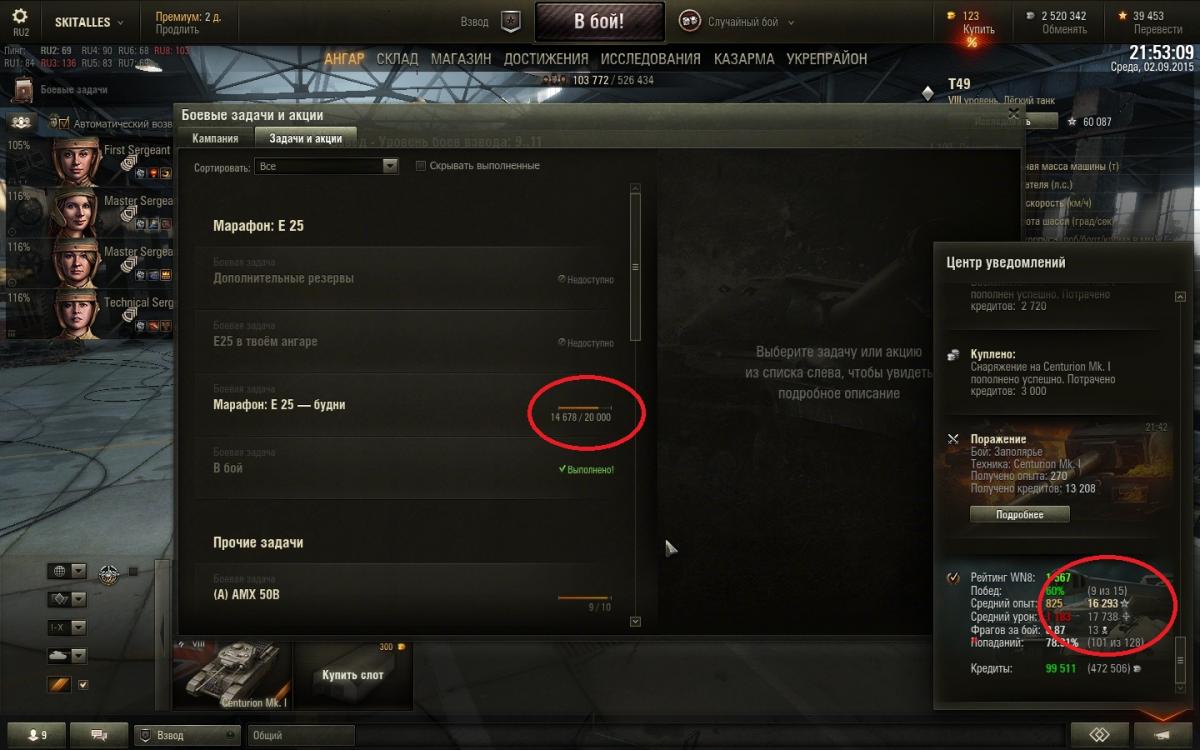Viewport: 1200px width, 750px height.
Task: Switch to the Кампания tab
Action: [x=215, y=139]
